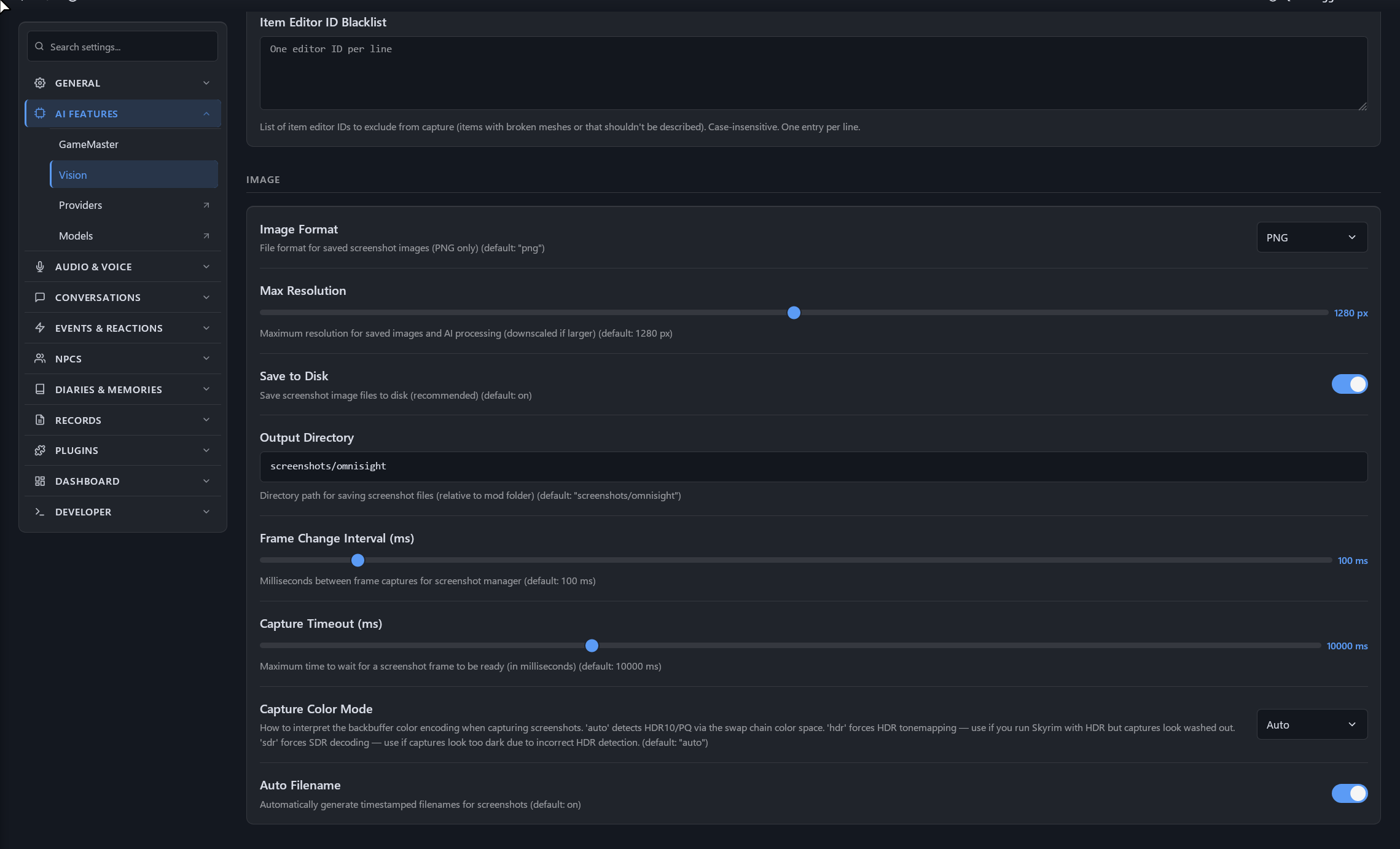
Task: Click the Audio & Voice microphone icon
Action: pyautogui.click(x=40, y=267)
